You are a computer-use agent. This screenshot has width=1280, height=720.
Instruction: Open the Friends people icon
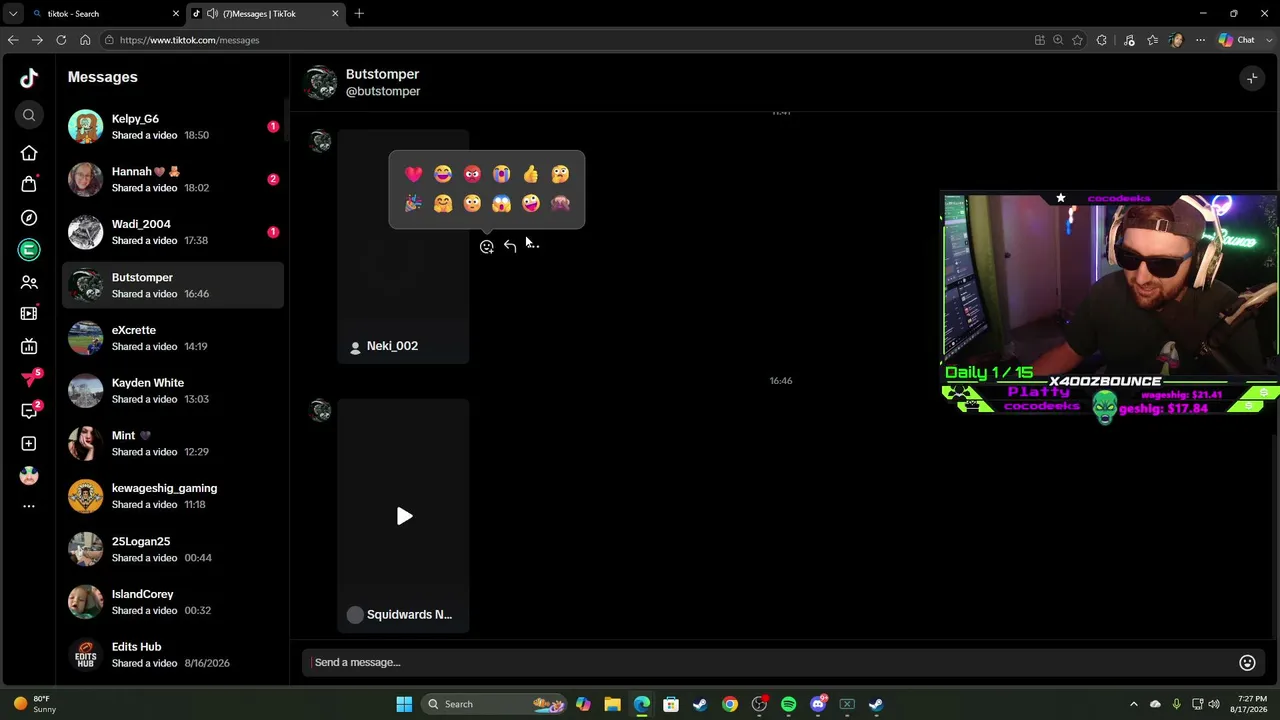pyautogui.click(x=29, y=283)
